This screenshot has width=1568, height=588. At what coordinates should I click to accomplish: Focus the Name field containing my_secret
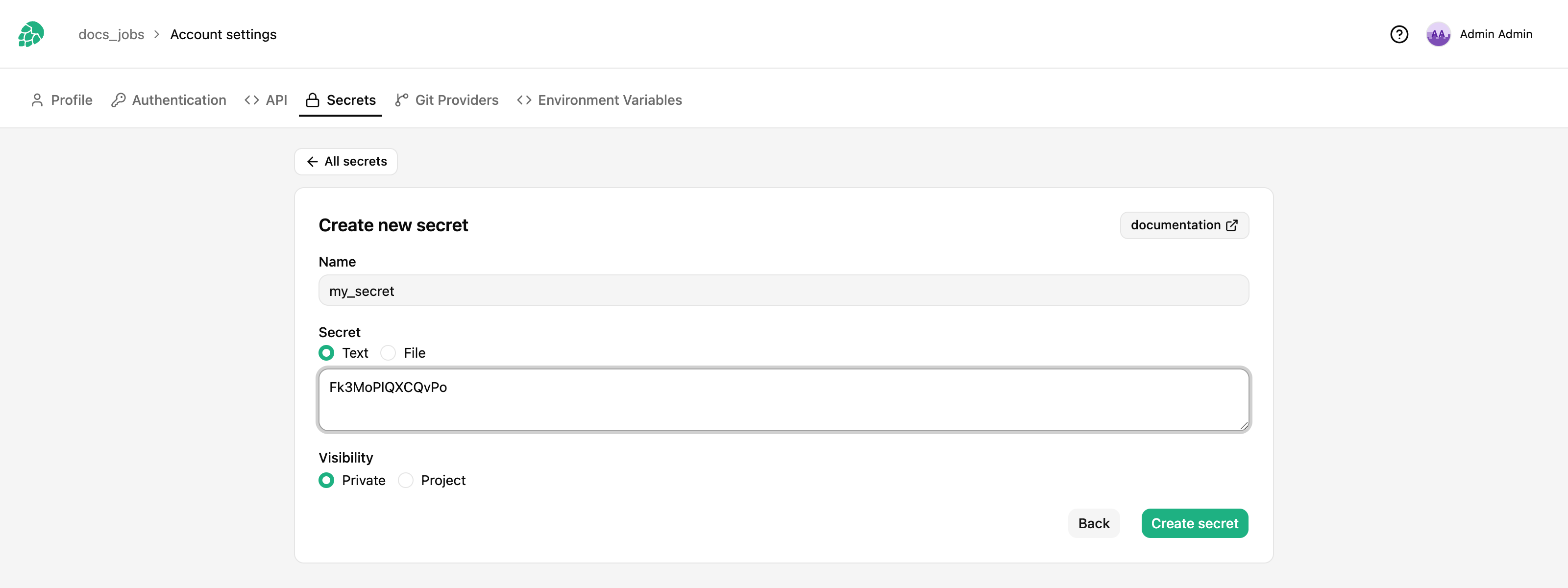tap(784, 291)
